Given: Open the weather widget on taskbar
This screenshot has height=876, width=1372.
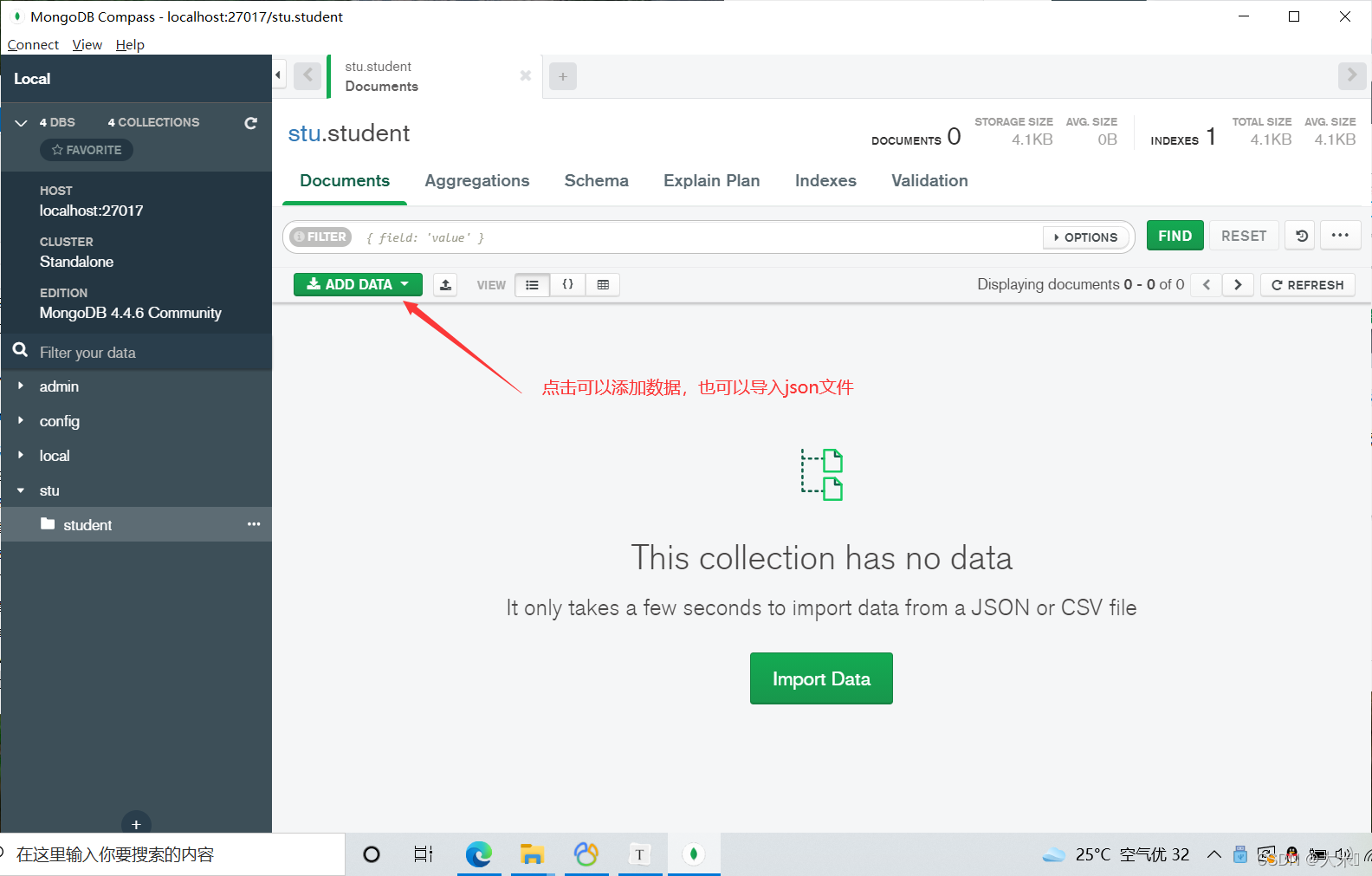Looking at the screenshot, I should 1116,854.
